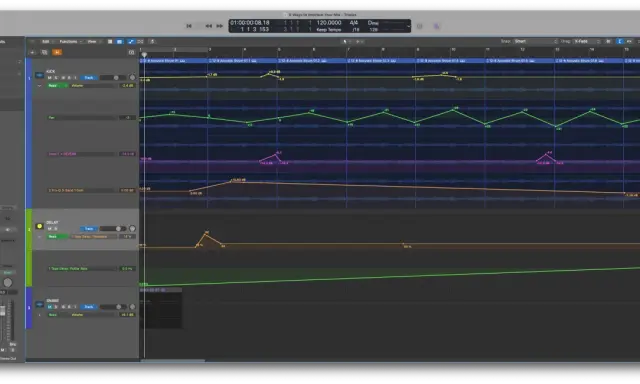Click the highlighted M mute button on SNARE
The width and height of the screenshot is (640, 384).
point(50,307)
